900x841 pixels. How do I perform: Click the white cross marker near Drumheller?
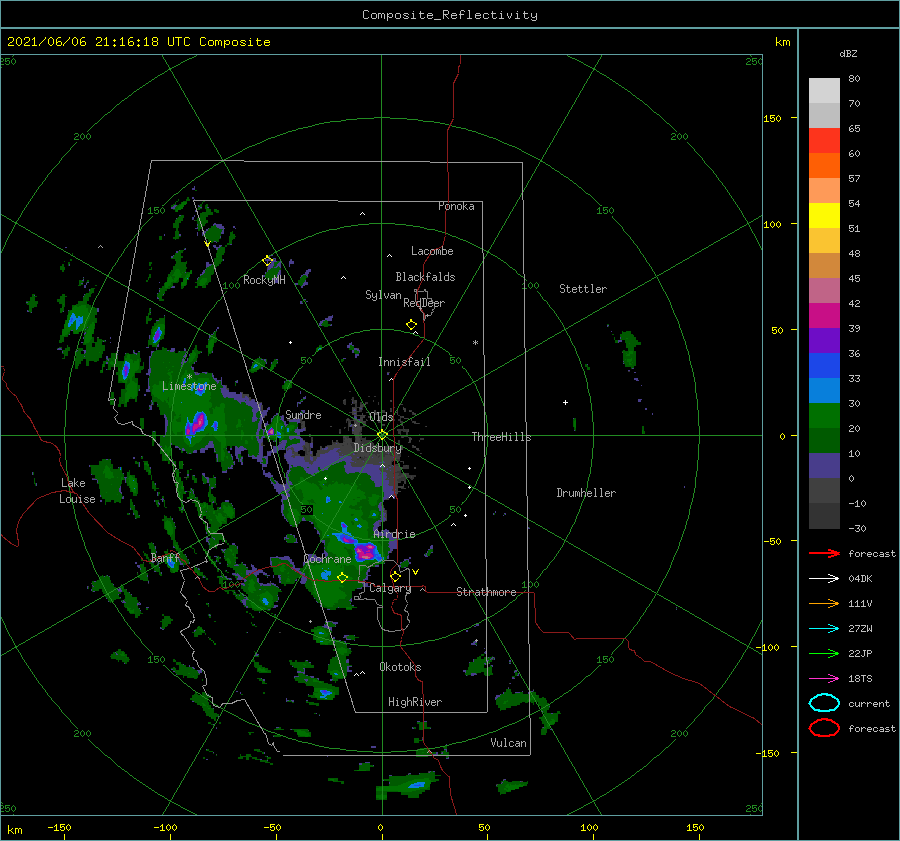coord(565,402)
